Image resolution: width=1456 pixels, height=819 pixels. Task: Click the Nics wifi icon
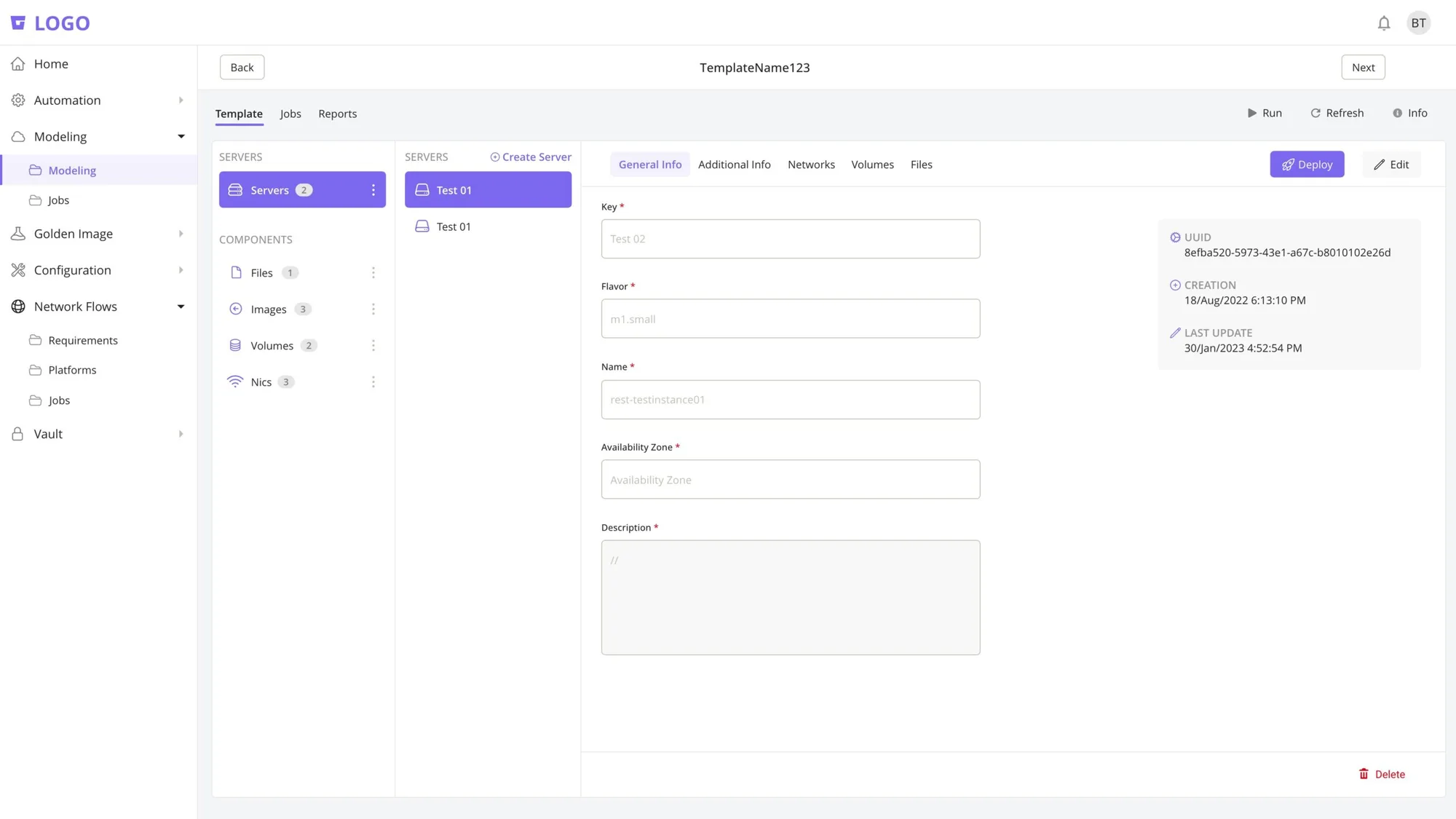coord(235,381)
